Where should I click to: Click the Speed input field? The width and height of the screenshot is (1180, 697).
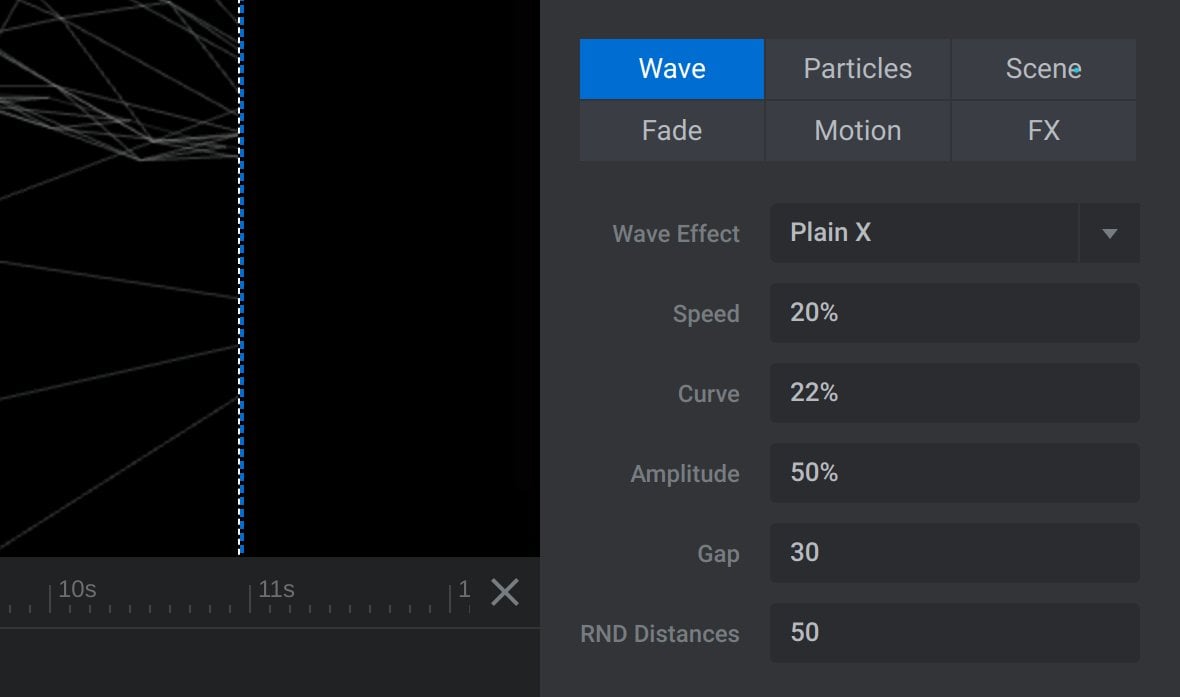pyautogui.click(x=953, y=313)
